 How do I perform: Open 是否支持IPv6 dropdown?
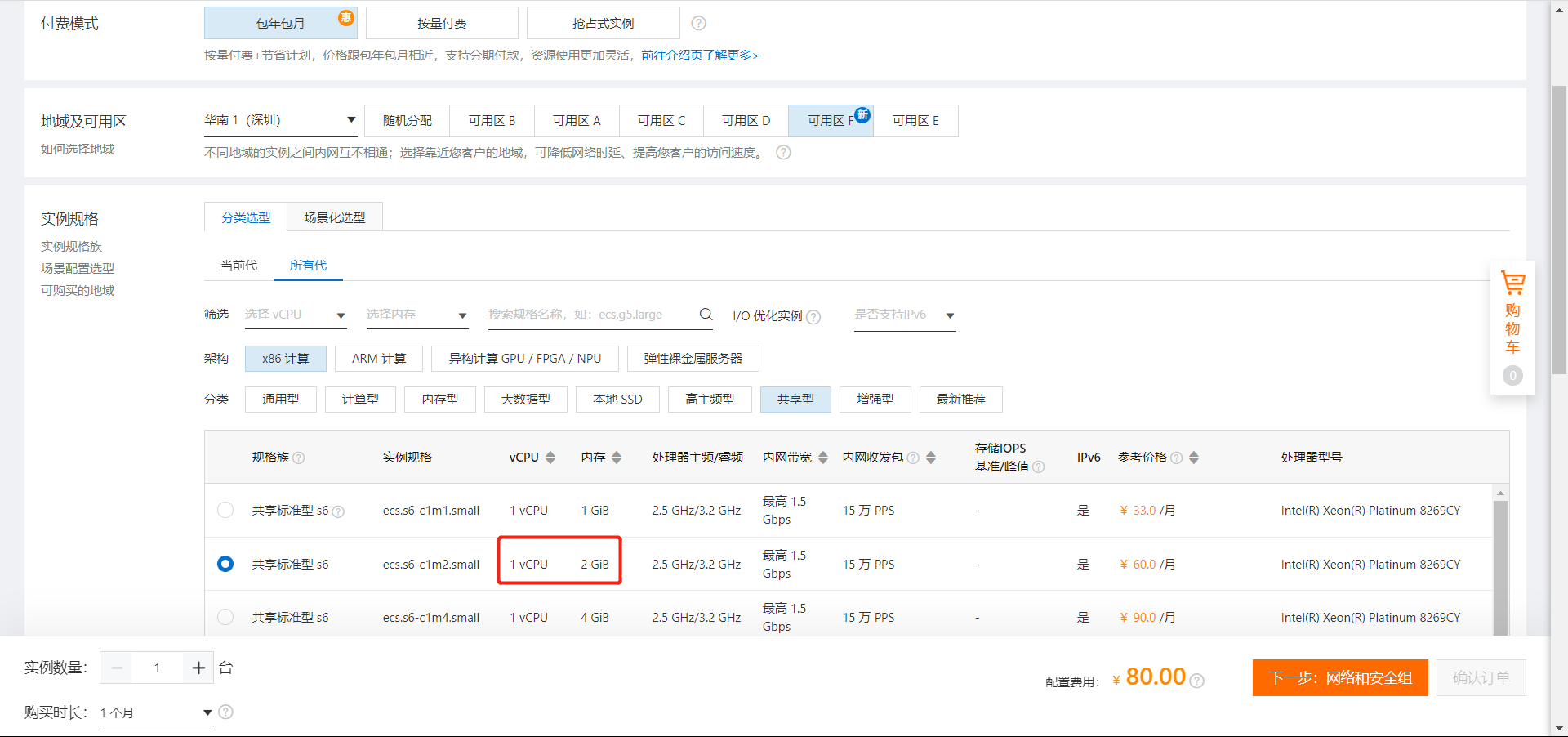(905, 315)
